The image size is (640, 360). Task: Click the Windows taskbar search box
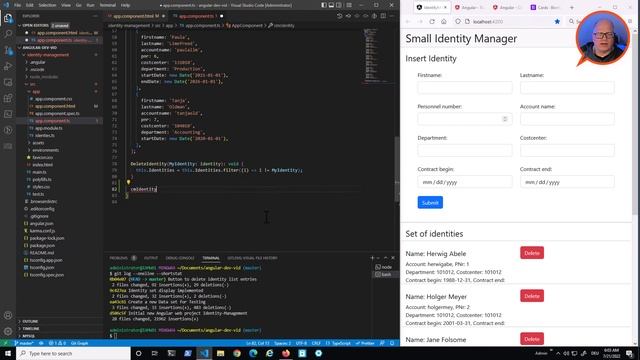tap(73, 353)
